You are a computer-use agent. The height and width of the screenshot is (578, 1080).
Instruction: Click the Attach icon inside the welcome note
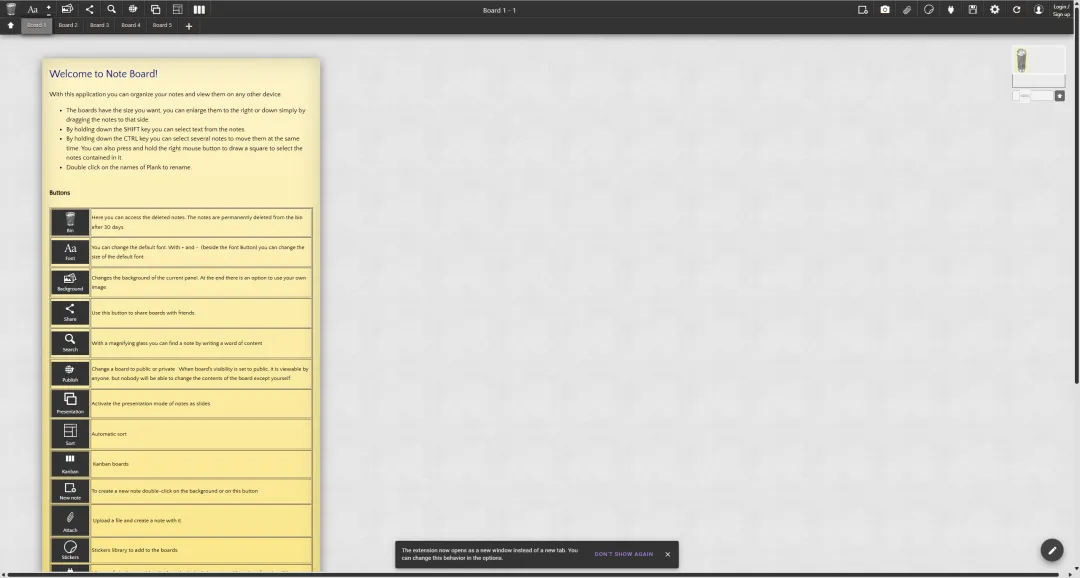click(70, 521)
